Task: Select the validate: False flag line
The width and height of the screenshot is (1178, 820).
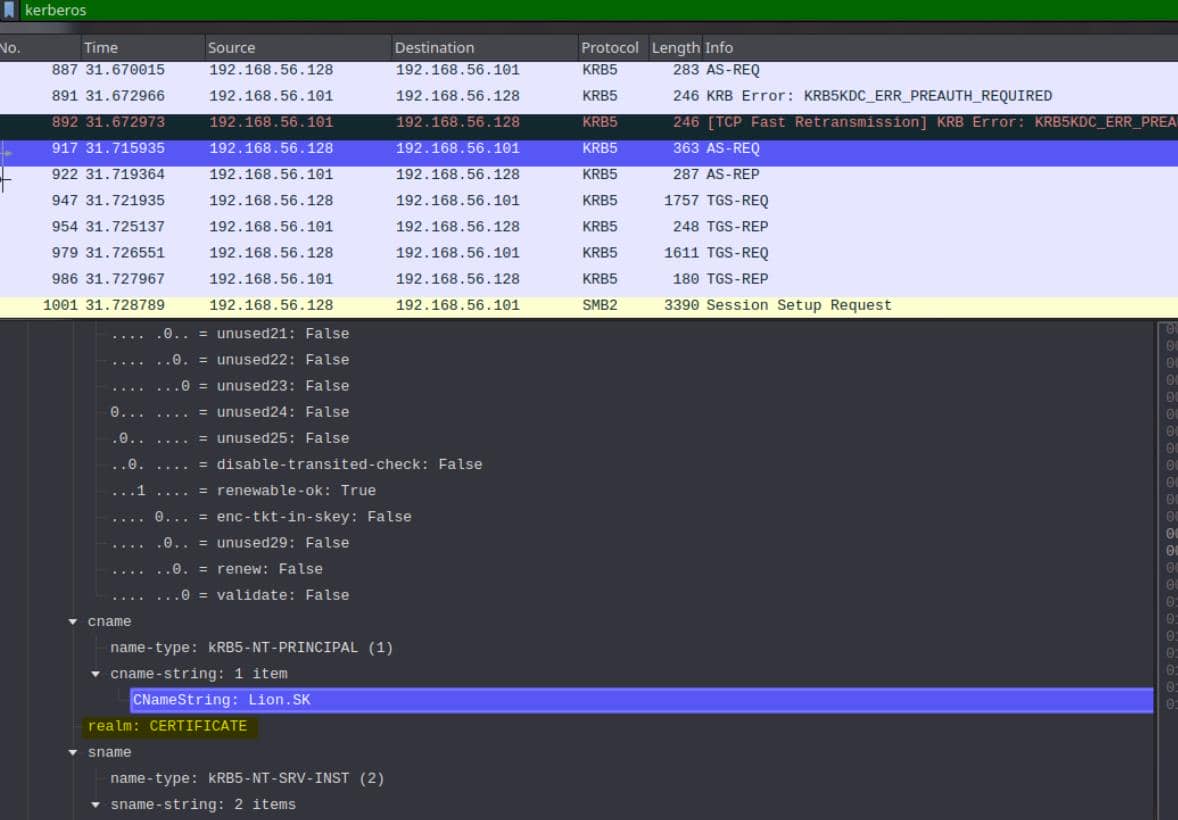Action: click(x=230, y=595)
